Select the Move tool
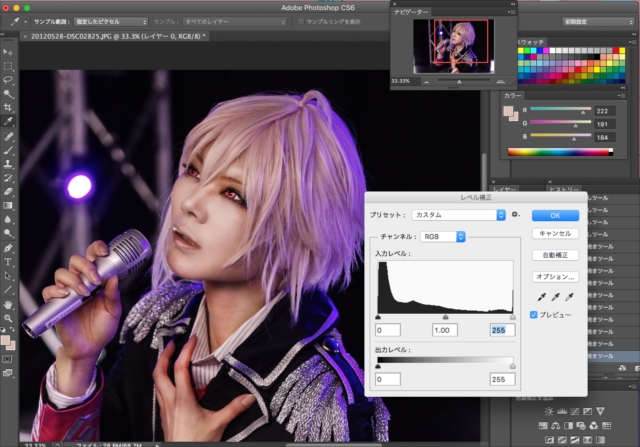The height and width of the screenshot is (447, 640). pos(8,52)
